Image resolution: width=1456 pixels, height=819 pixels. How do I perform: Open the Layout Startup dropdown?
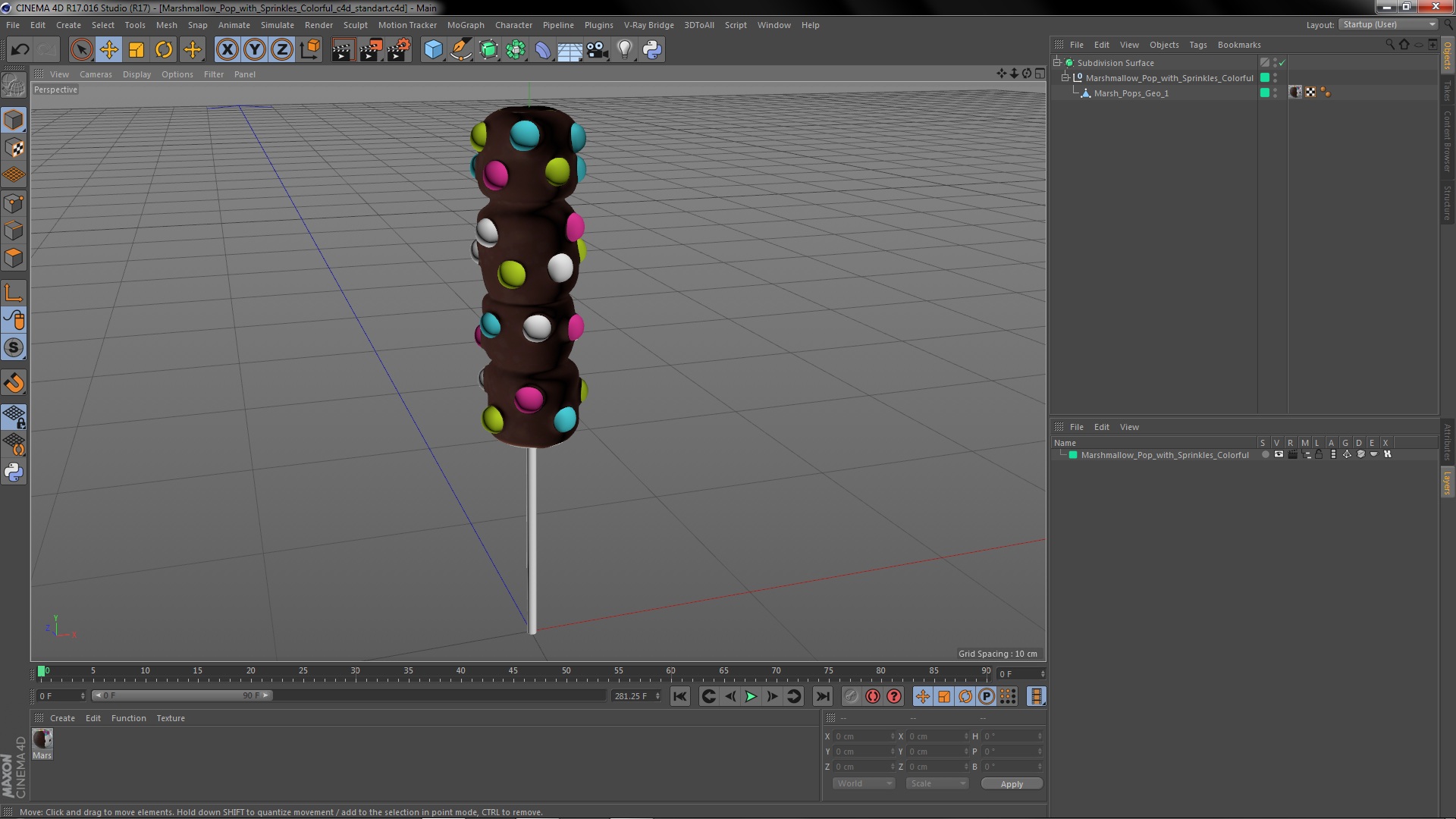1389,25
